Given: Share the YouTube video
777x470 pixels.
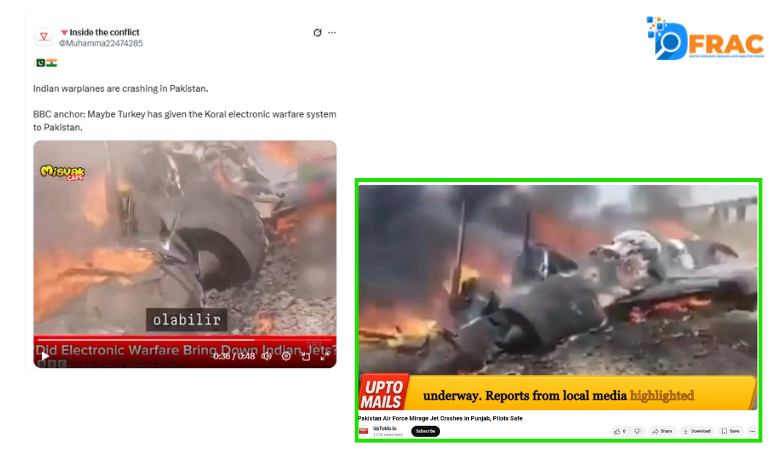Looking at the screenshot, I should coord(662,431).
